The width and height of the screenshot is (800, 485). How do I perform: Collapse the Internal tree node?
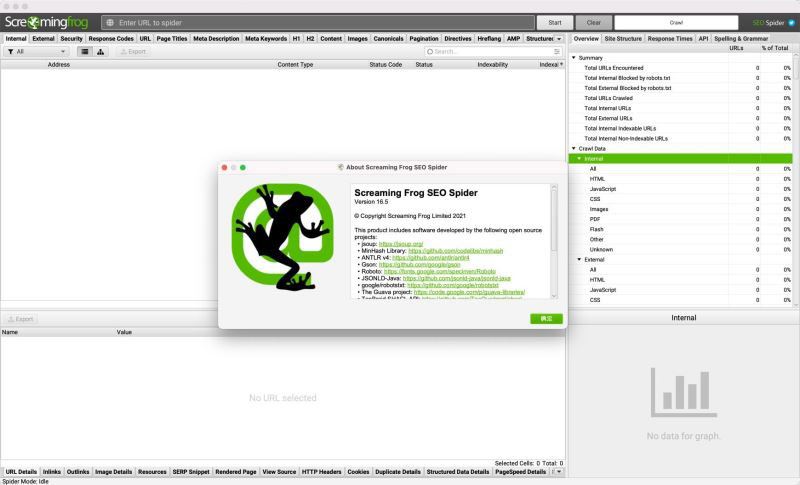579,159
